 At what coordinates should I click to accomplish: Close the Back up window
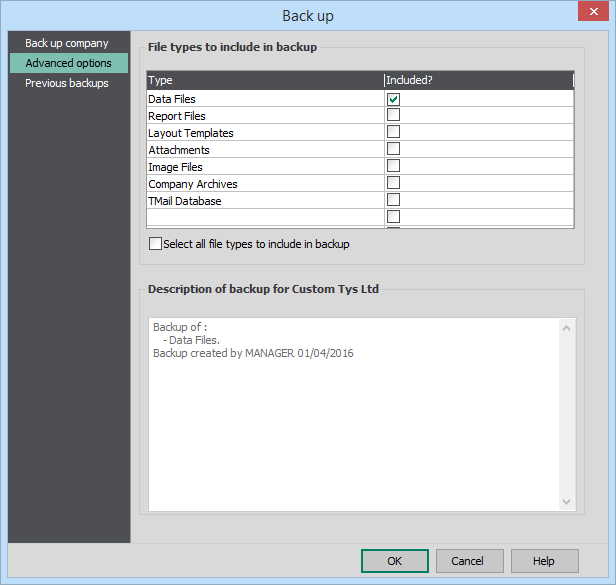point(594,11)
